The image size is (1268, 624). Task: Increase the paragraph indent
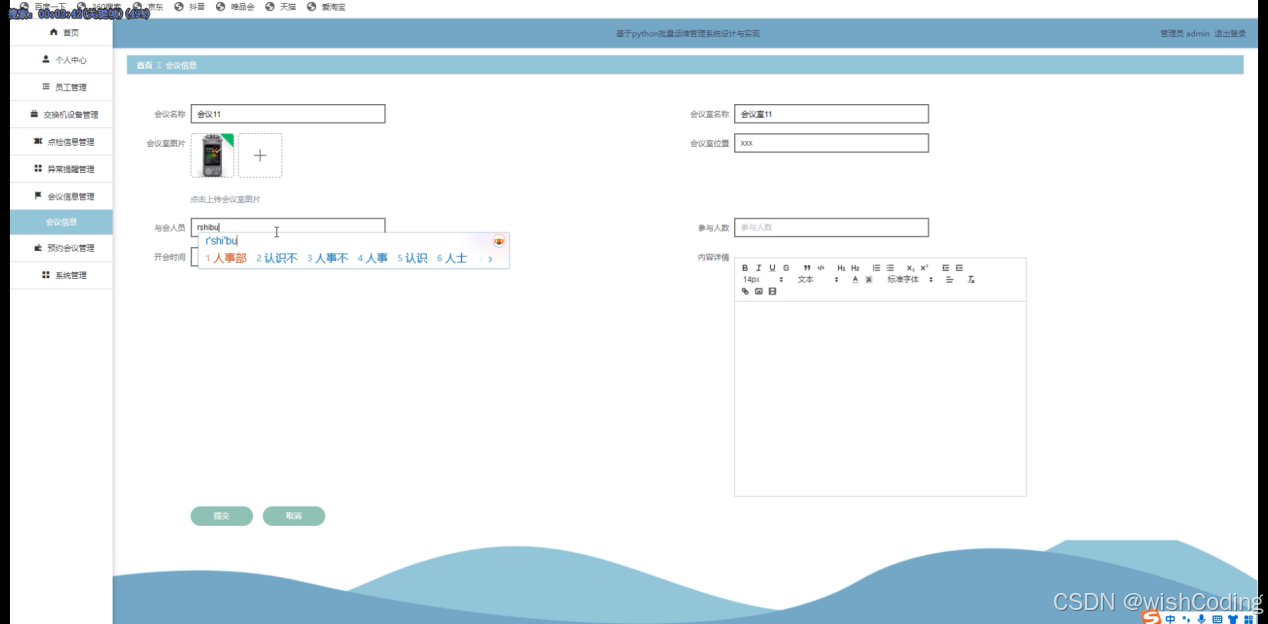(x=959, y=268)
